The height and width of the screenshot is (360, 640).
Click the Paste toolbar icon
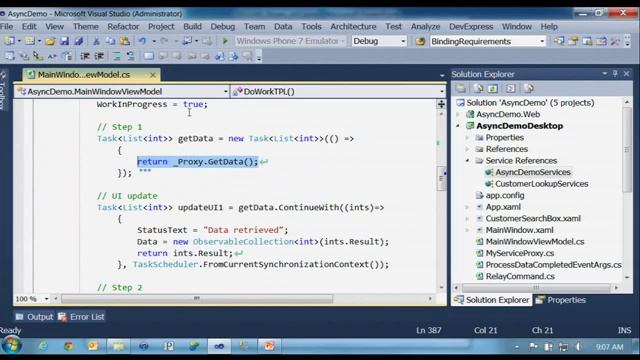[x=125, y=41]
